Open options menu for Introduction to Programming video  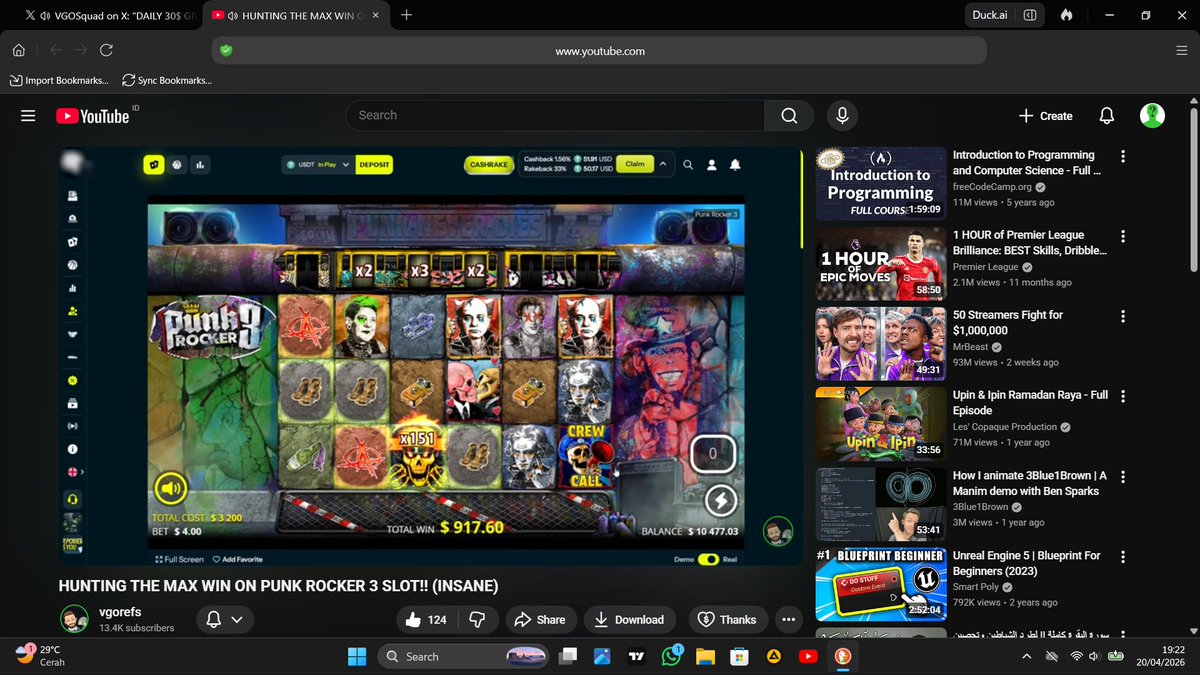(x=1123, y=156)
